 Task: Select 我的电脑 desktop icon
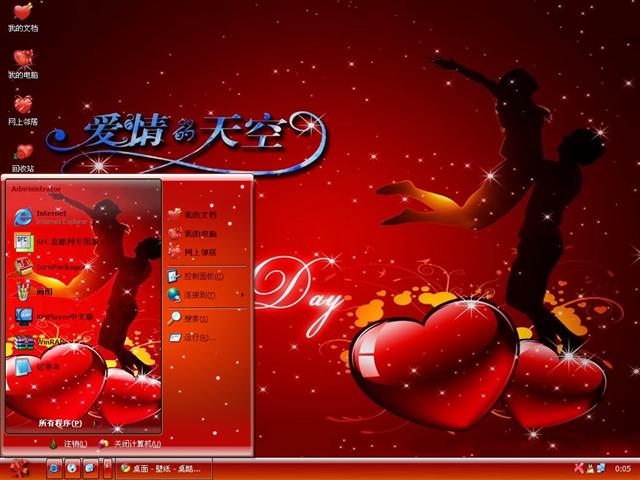click(23, 63)
